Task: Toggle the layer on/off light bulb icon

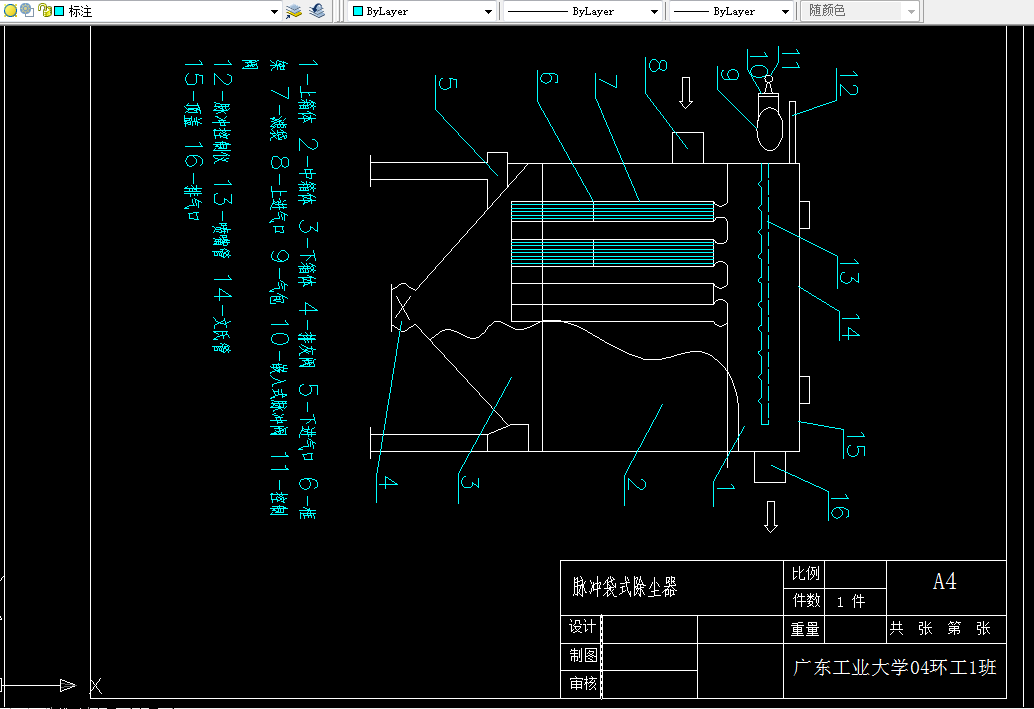Action: click(x=10, y=11)
